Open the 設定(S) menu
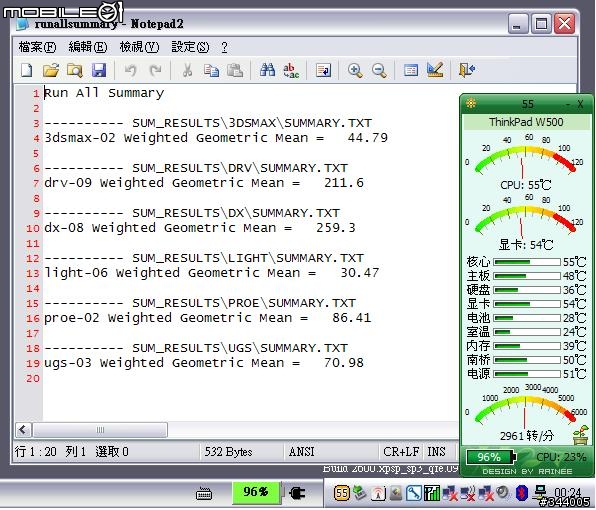 190,47
